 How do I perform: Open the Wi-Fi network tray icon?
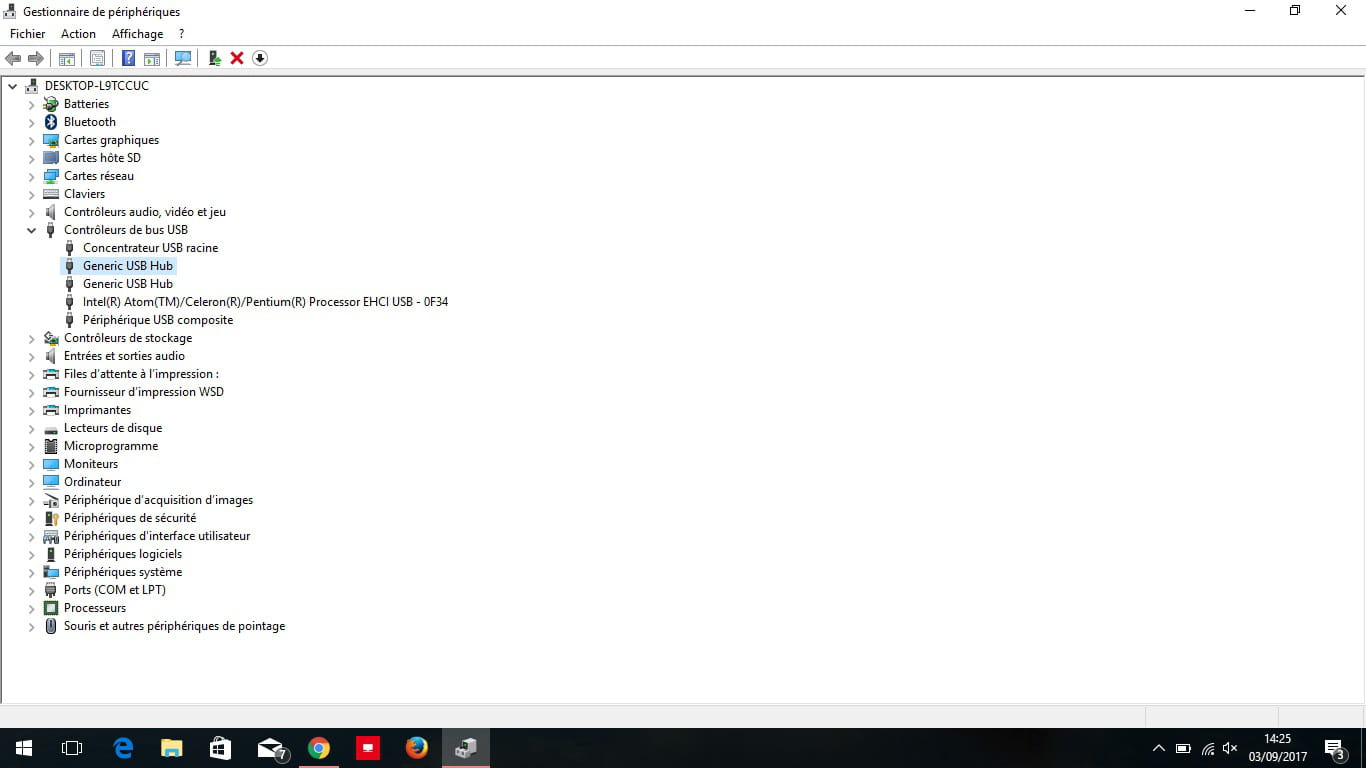pyautogui.click(x=1207, y=748)
